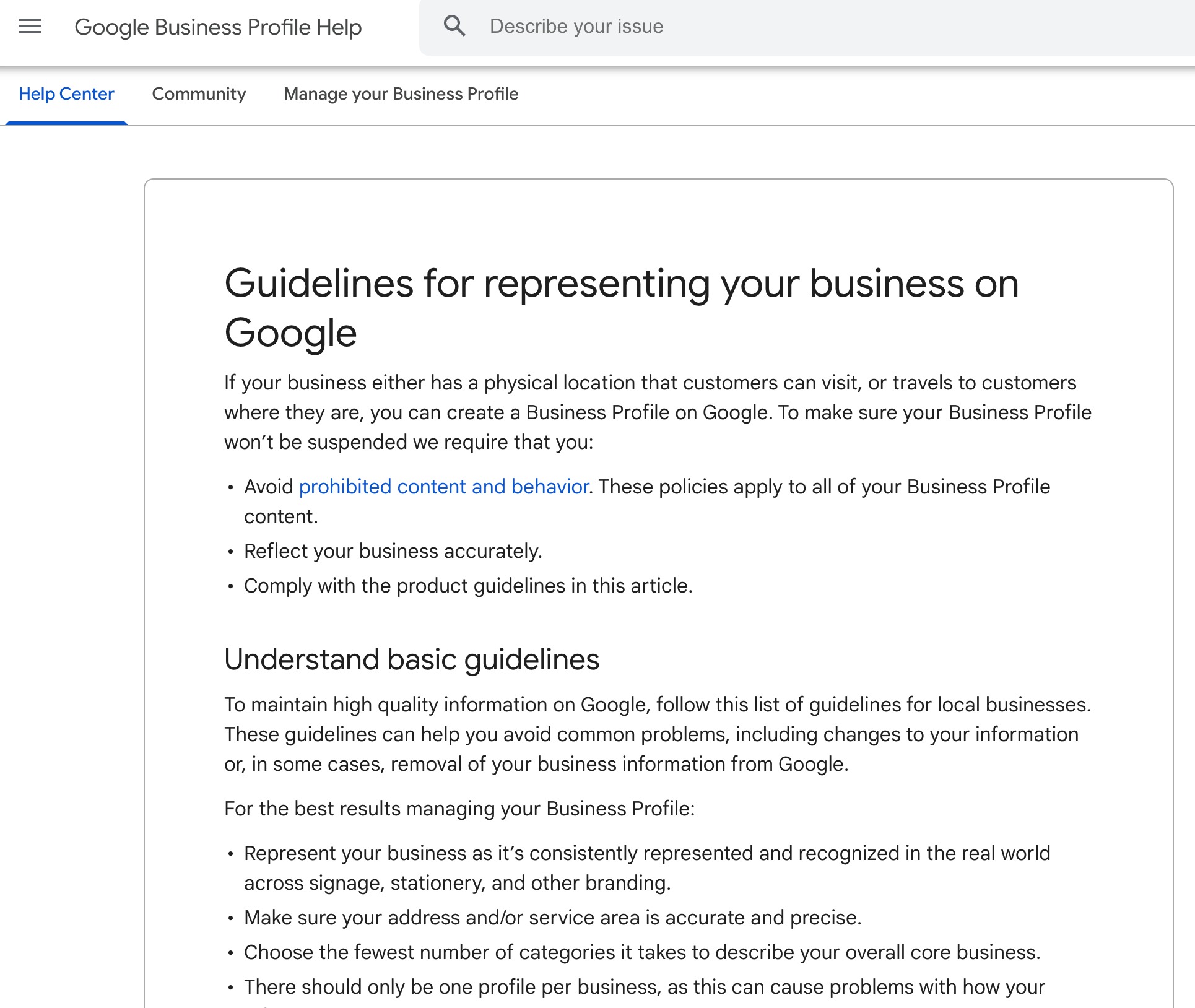Select the Help Center tab
This screenshot has height=1008, width=1195.
click(x=66, y=94)
